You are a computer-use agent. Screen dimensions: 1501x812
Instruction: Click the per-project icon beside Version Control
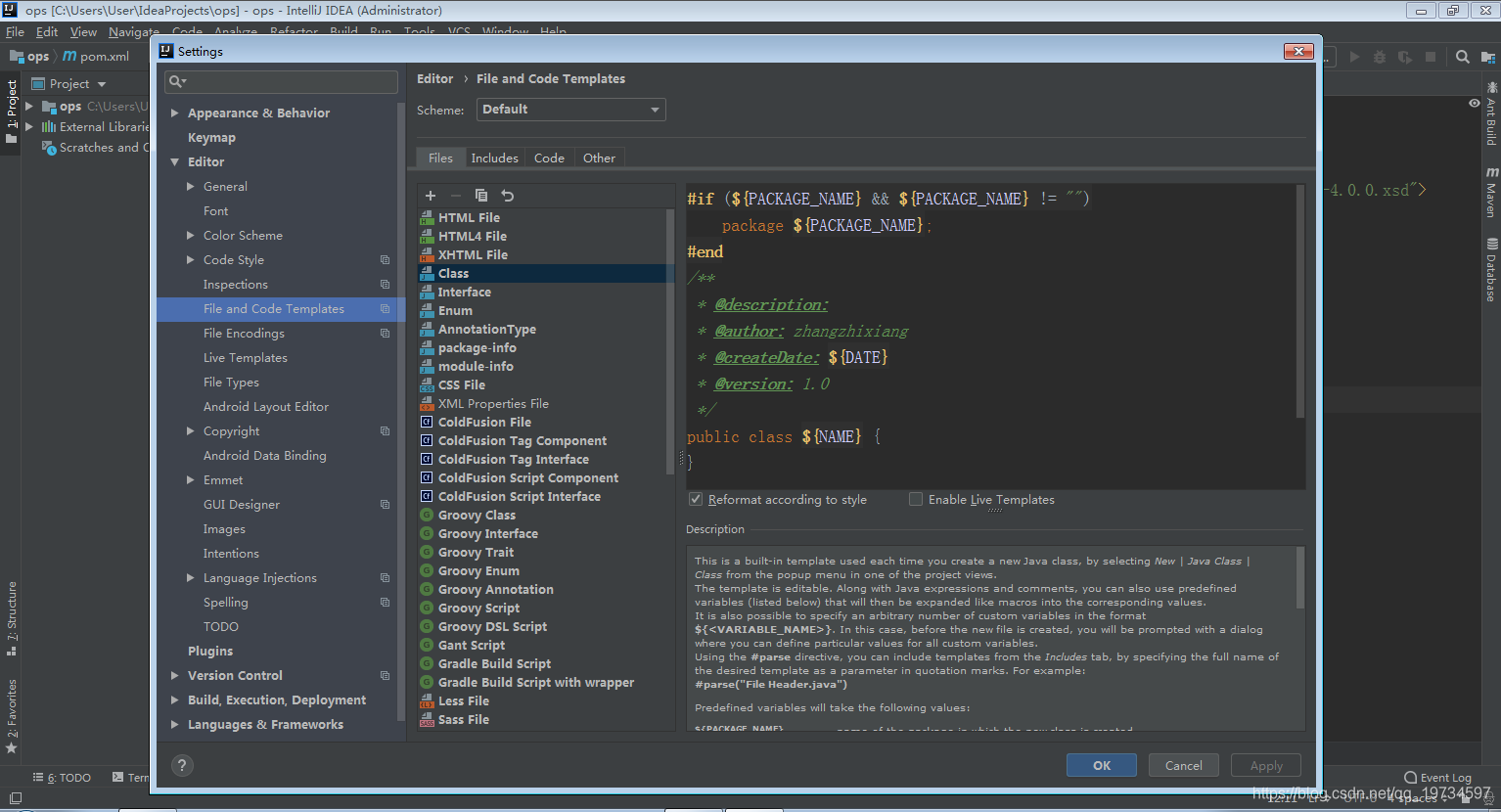(385, 676)
